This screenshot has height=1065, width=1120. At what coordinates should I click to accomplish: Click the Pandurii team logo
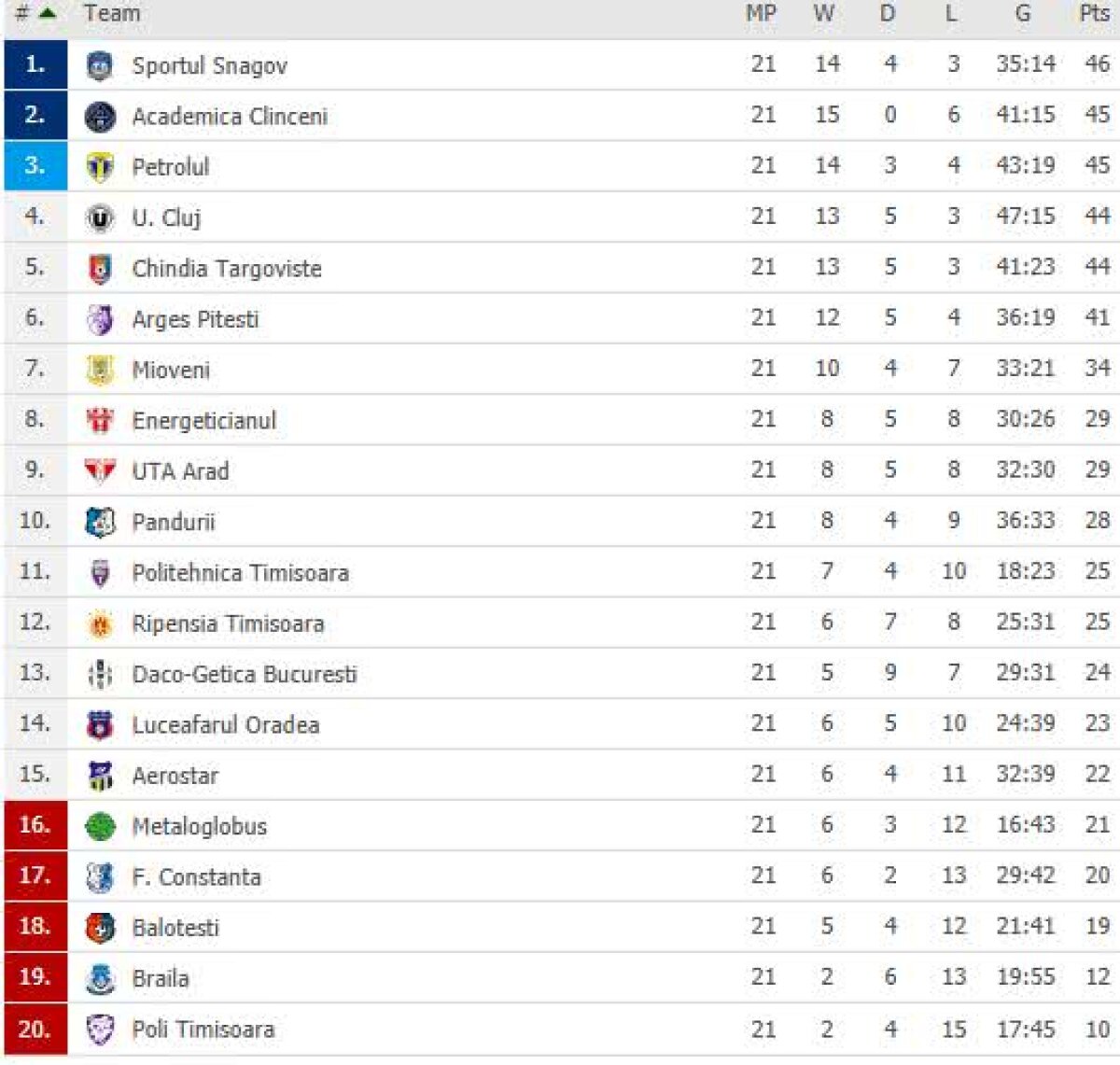pyautogui.click(x=100, y=522)
